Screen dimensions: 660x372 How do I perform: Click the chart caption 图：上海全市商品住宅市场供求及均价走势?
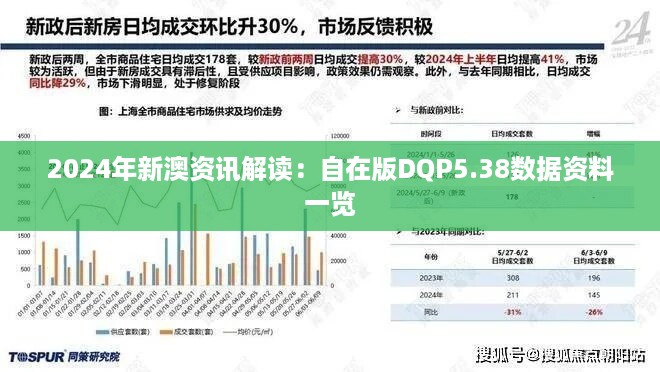point(190,112)
